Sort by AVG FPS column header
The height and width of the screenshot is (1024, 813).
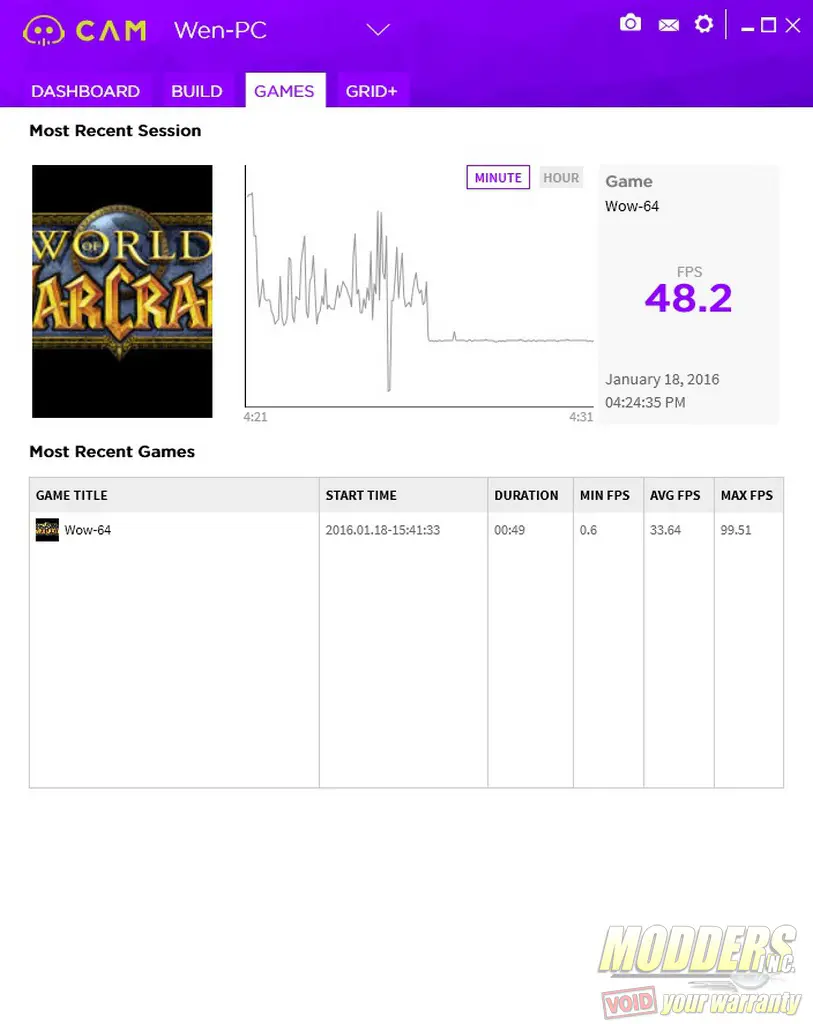675,495
